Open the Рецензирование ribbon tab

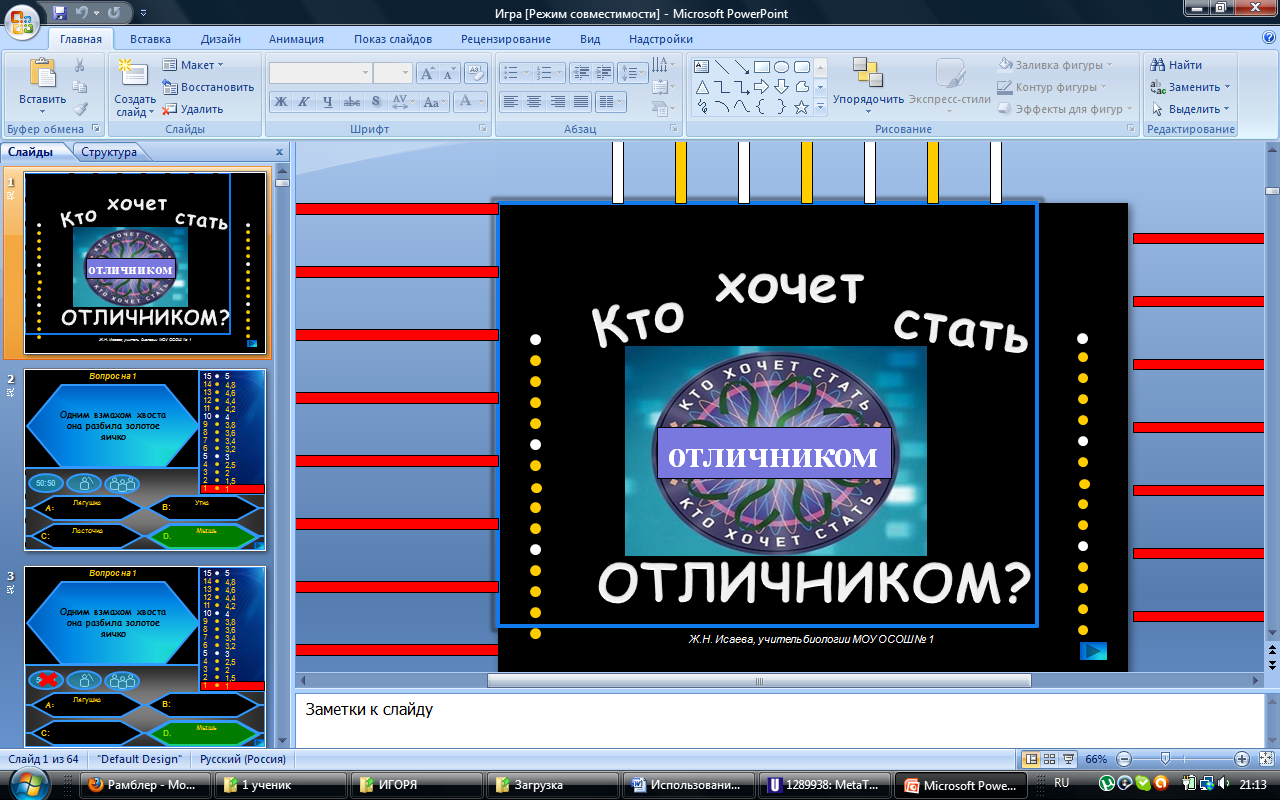[505, 39]
